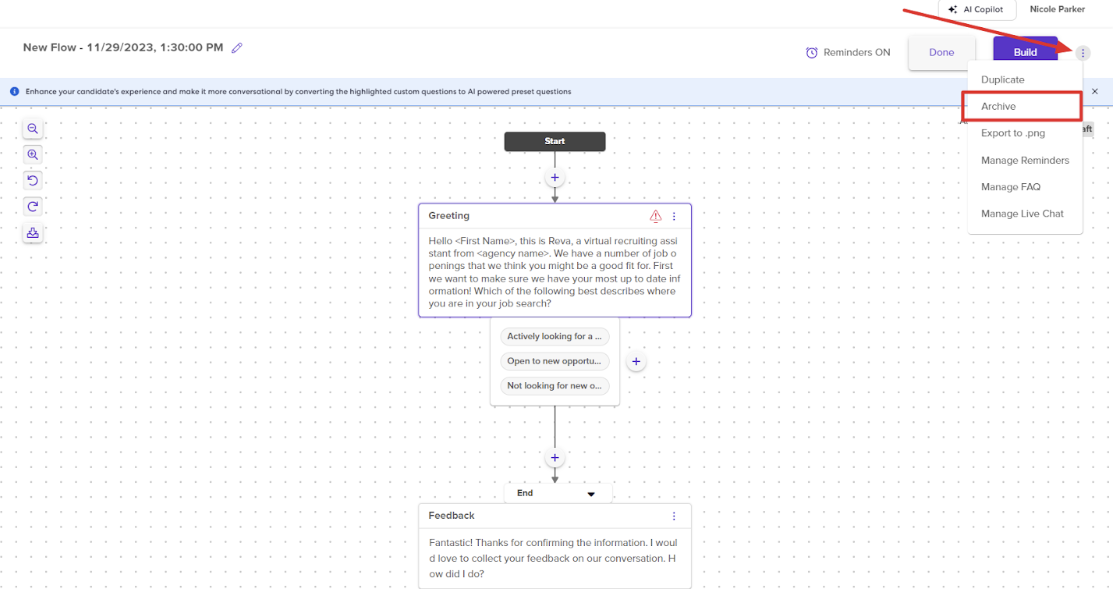Choose Export to .png option
Viewport: 1118px width, 604px height.
tap(1012, 133)
